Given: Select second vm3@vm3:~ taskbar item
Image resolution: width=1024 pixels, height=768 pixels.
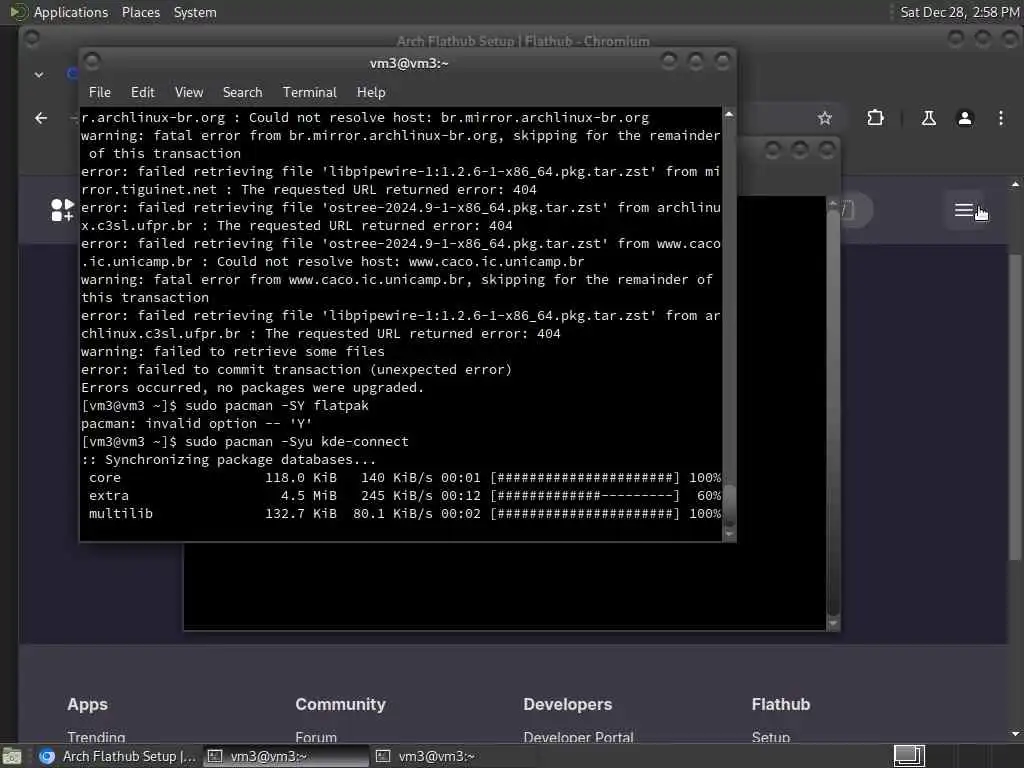Looking at the screenshot, I should click(x=453, y=756).
